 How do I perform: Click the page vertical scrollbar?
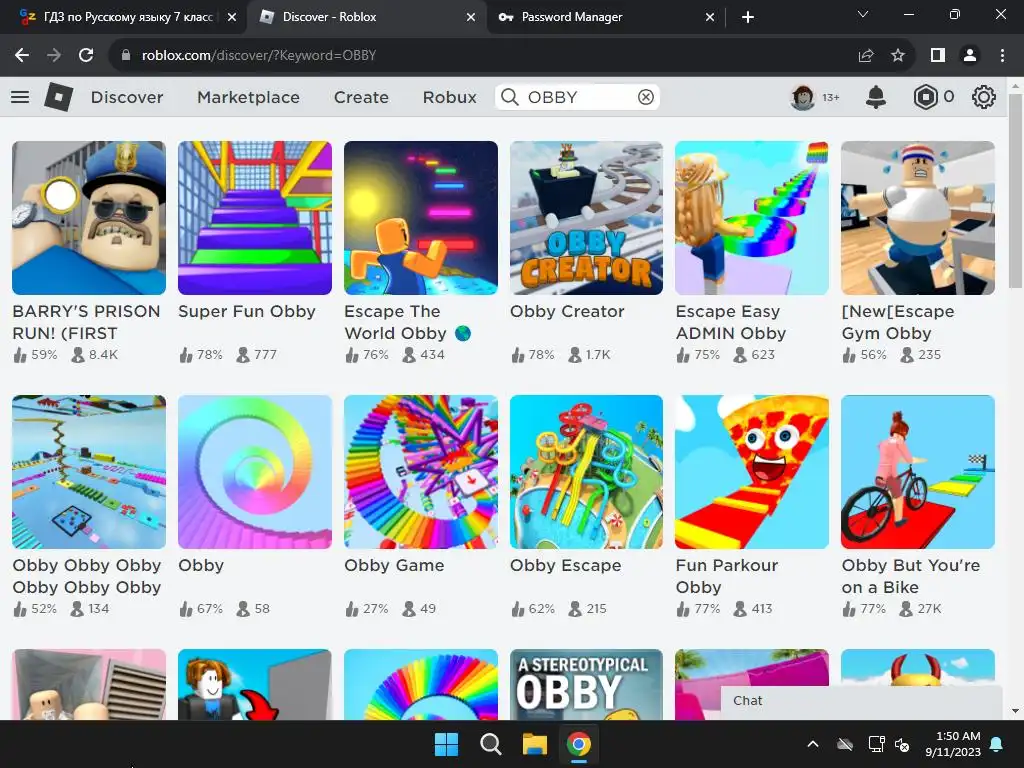[x=1015, y=189]
